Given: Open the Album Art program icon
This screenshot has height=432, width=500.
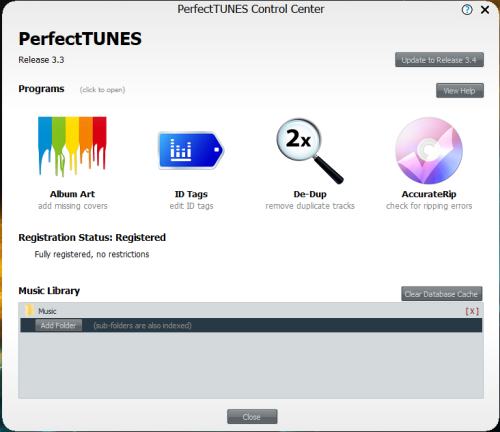Looking at the screenshot, I should click(72, 146).
